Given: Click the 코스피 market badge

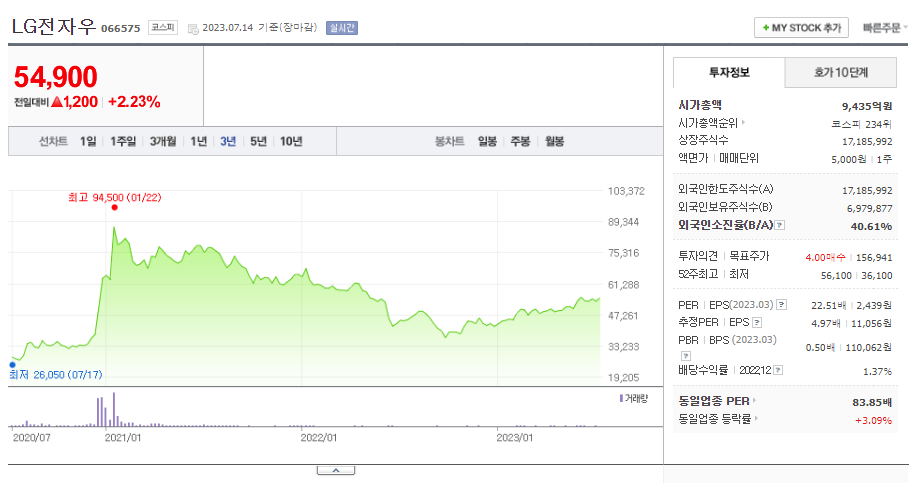Looking at the screenshot, I should click(163, 27).
